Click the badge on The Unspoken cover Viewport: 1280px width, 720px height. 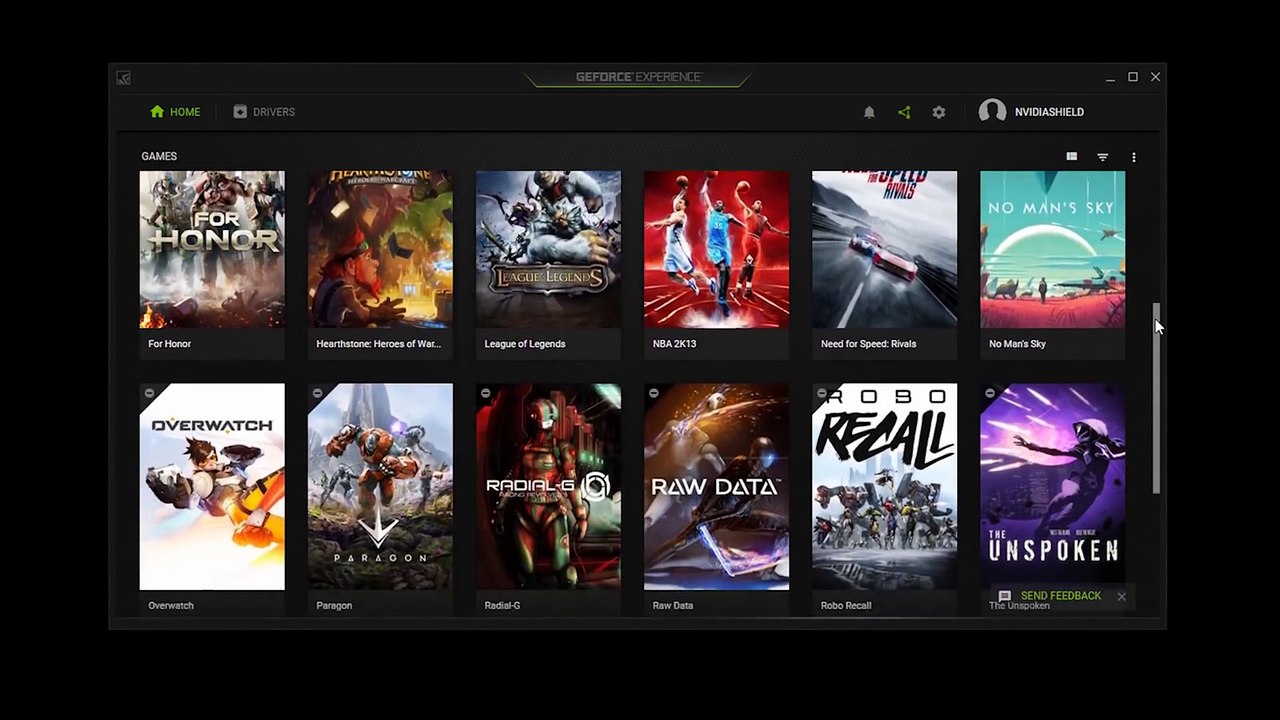[x=989, y=393]
